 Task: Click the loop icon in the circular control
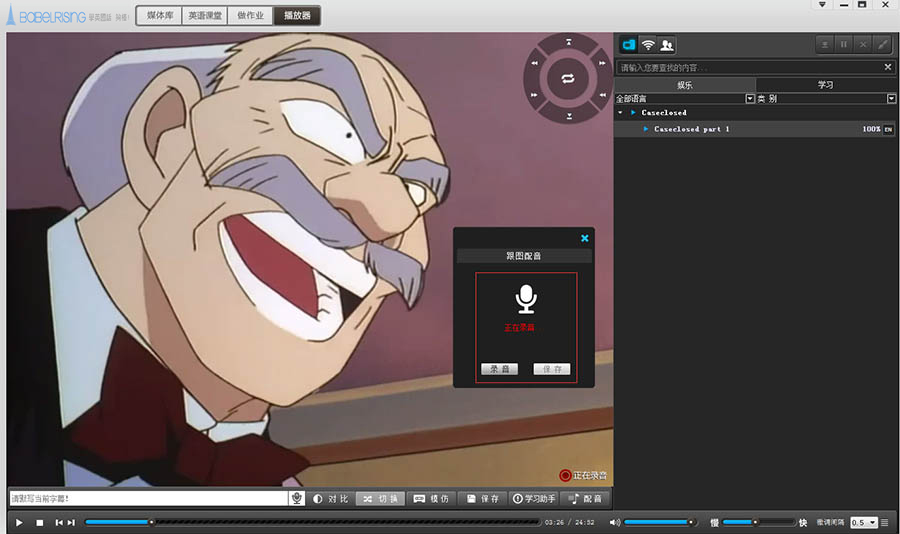coord(568,79)
